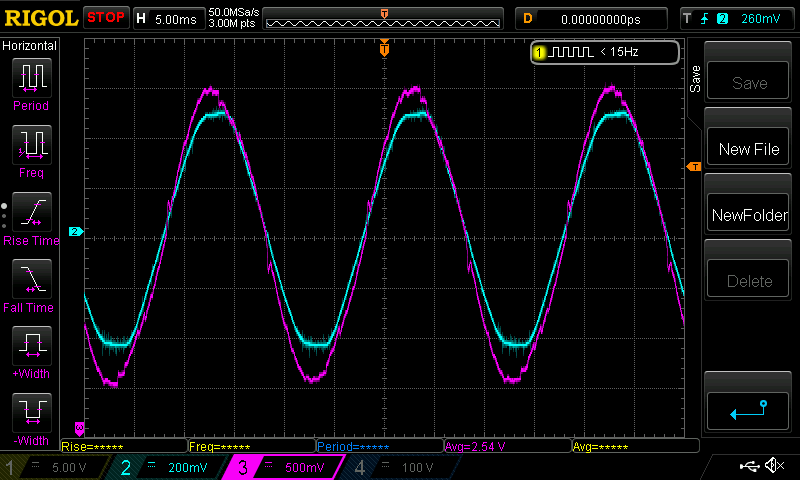Select the -Width measurement icon

pyautogui.click(x=31, y=412)
